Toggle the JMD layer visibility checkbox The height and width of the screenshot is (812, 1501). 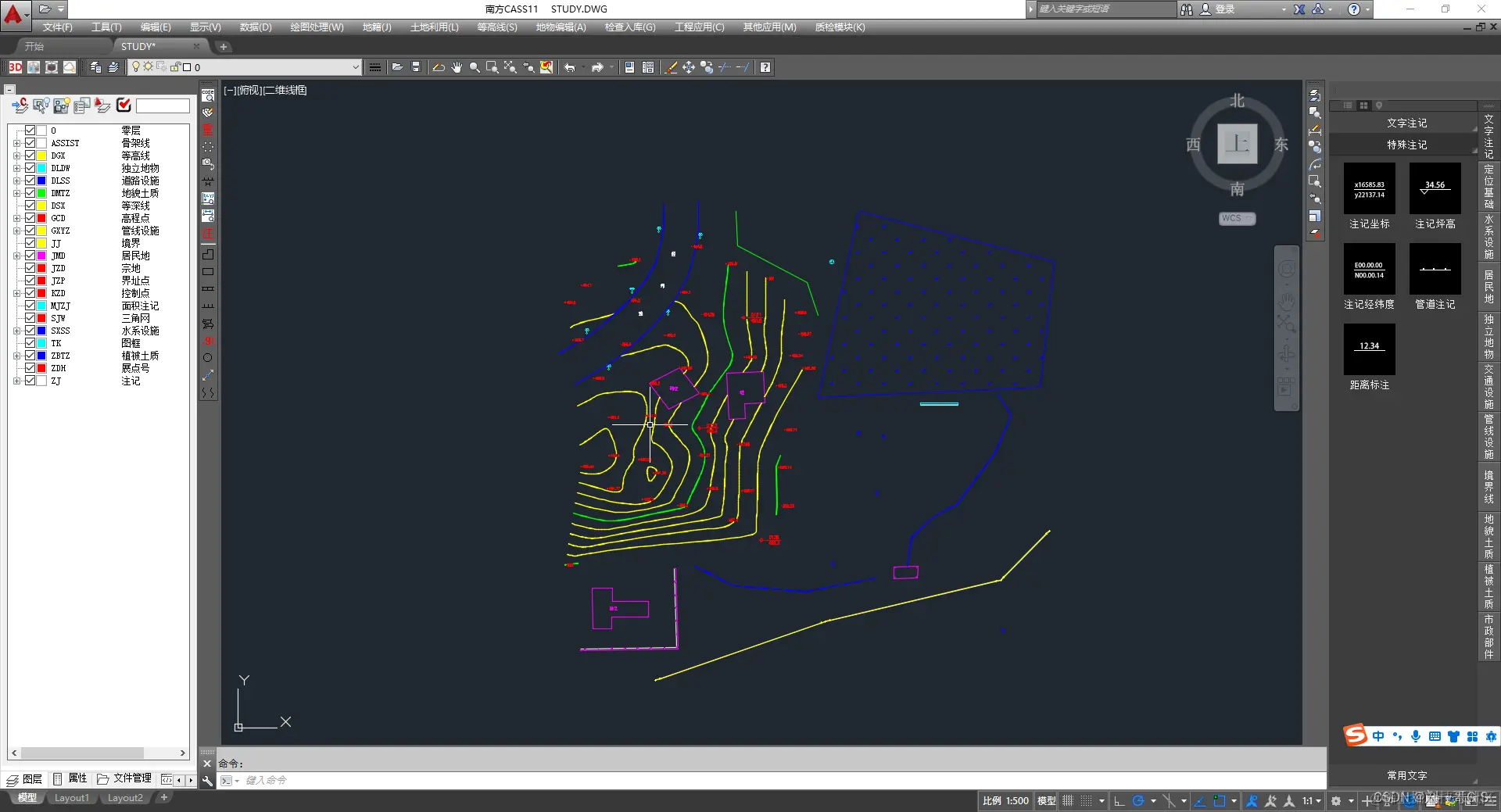coord(30,256)
